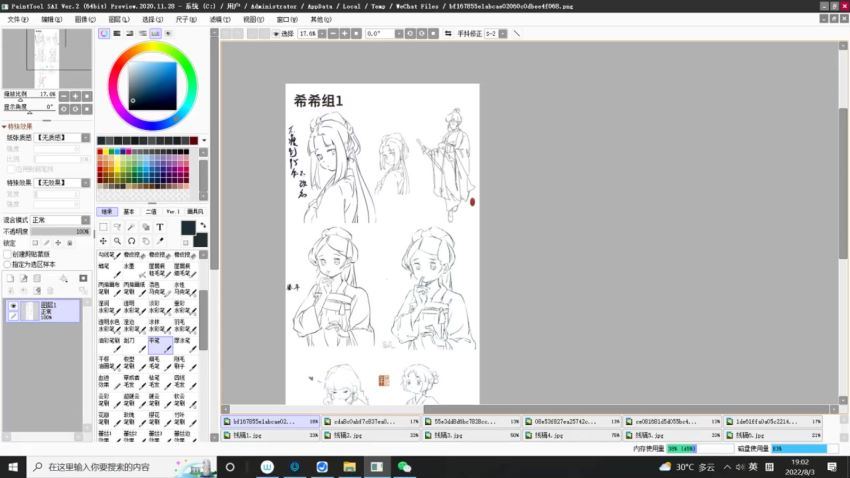Select the 厚水笔 brush preset
The width and height of the screenshot is (850, 478).
185,345
